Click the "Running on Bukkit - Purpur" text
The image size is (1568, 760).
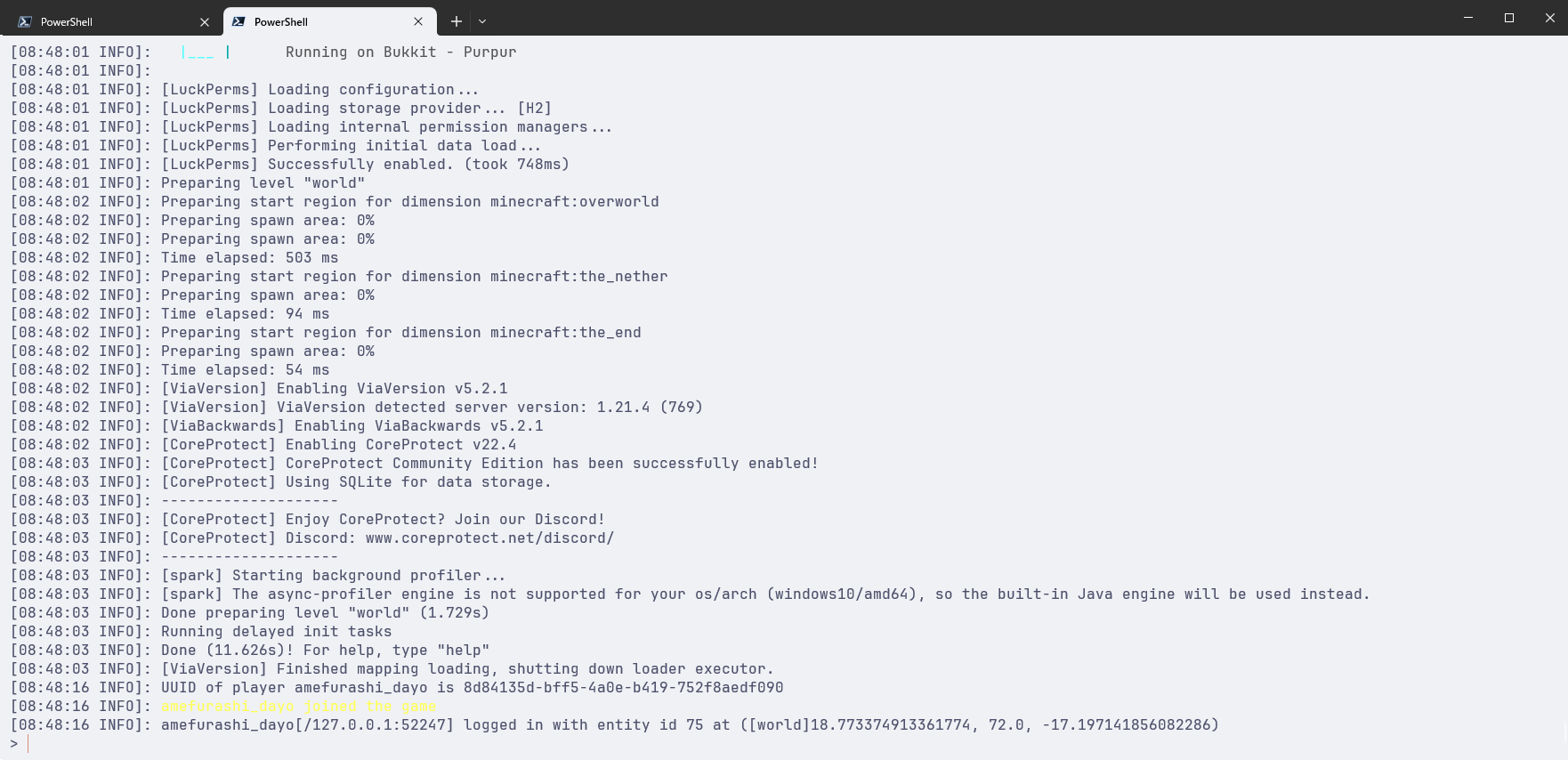tap(400, 53)
